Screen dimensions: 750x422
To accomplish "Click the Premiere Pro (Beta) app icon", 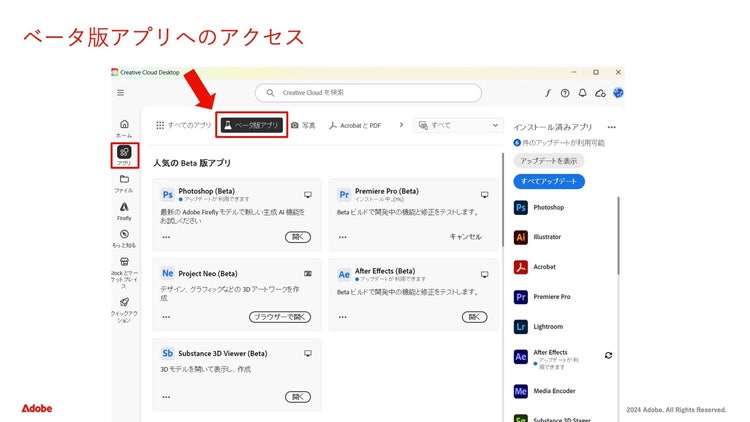I will [x=344, y=195].
